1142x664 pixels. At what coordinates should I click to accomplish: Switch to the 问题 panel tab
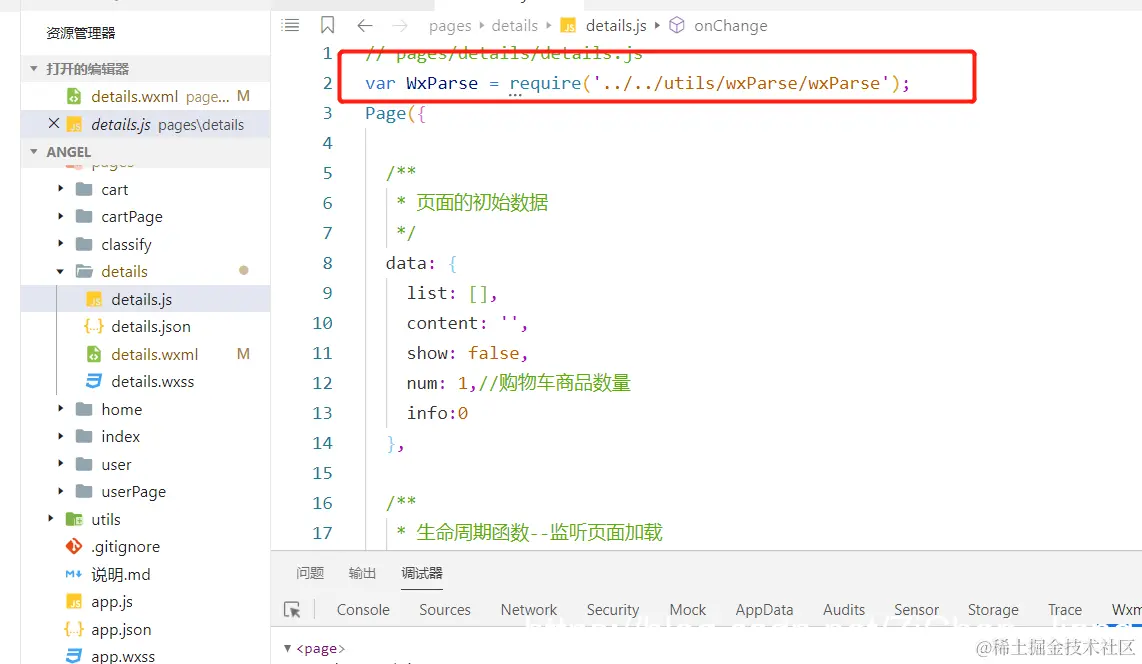click(310, 573)
